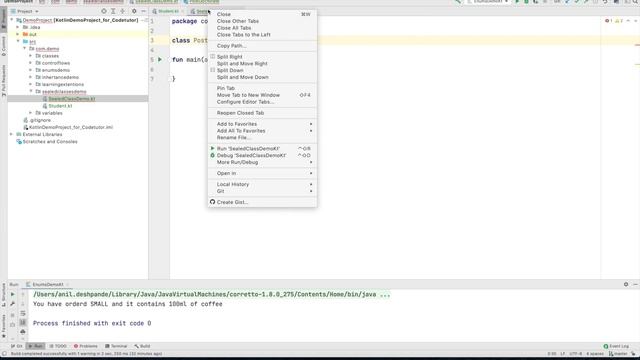Click the Expand All icon in Project panel
The width and height of the screenshot is (640, 360).
(x=113, y=11)
